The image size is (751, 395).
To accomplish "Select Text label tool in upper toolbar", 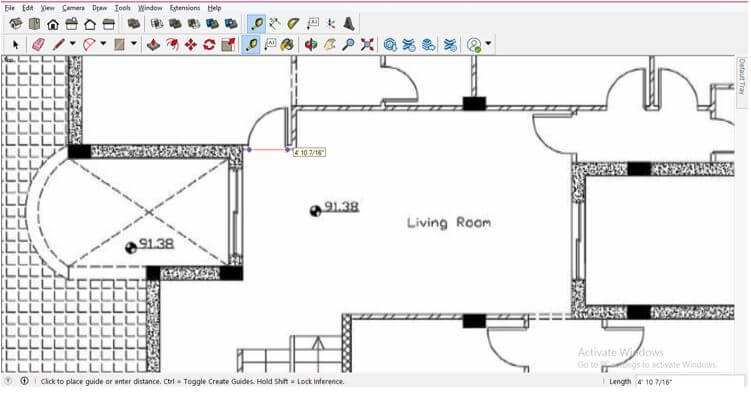I will (x=312, y=23).
